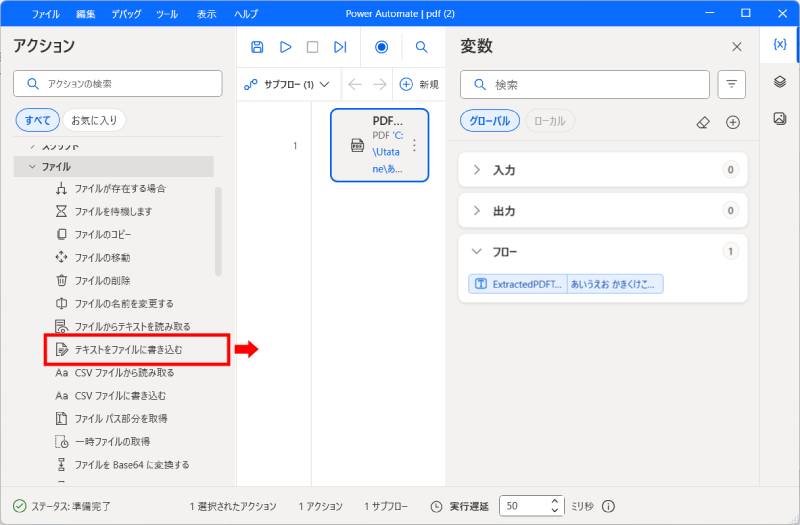Increase 実行遅延 value with up arrow

coord(555,501)
